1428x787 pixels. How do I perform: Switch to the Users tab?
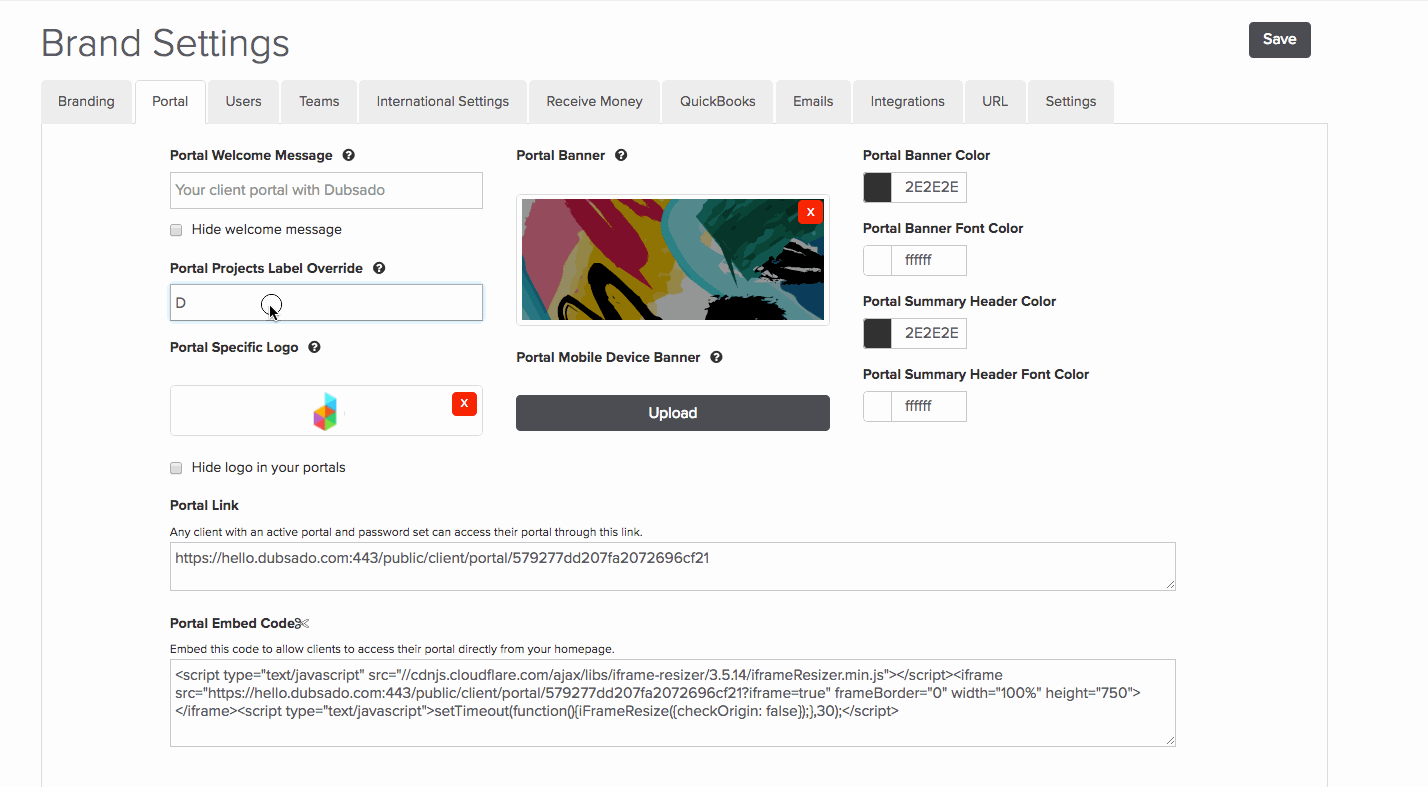tap(243, 101)
